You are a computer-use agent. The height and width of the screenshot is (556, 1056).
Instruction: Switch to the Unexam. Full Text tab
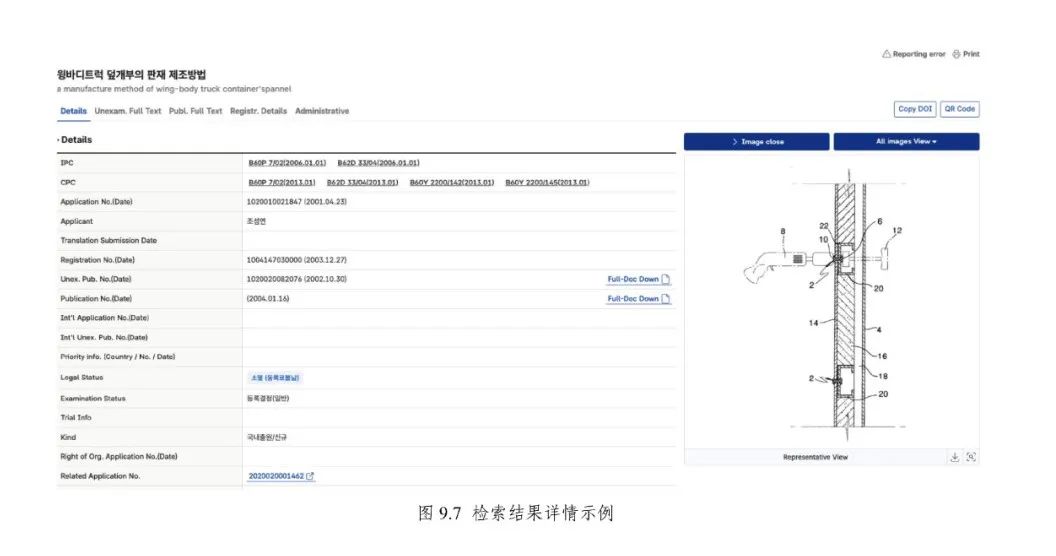pos(128,111)
